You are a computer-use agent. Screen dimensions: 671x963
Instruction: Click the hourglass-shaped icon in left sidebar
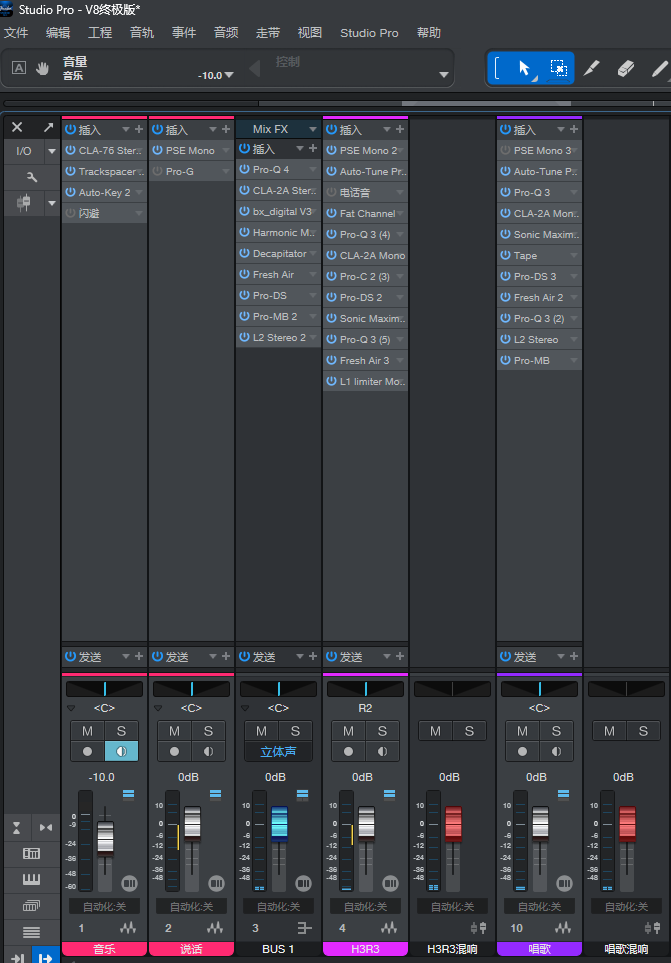pyautogui.click(x=17, y=828)
